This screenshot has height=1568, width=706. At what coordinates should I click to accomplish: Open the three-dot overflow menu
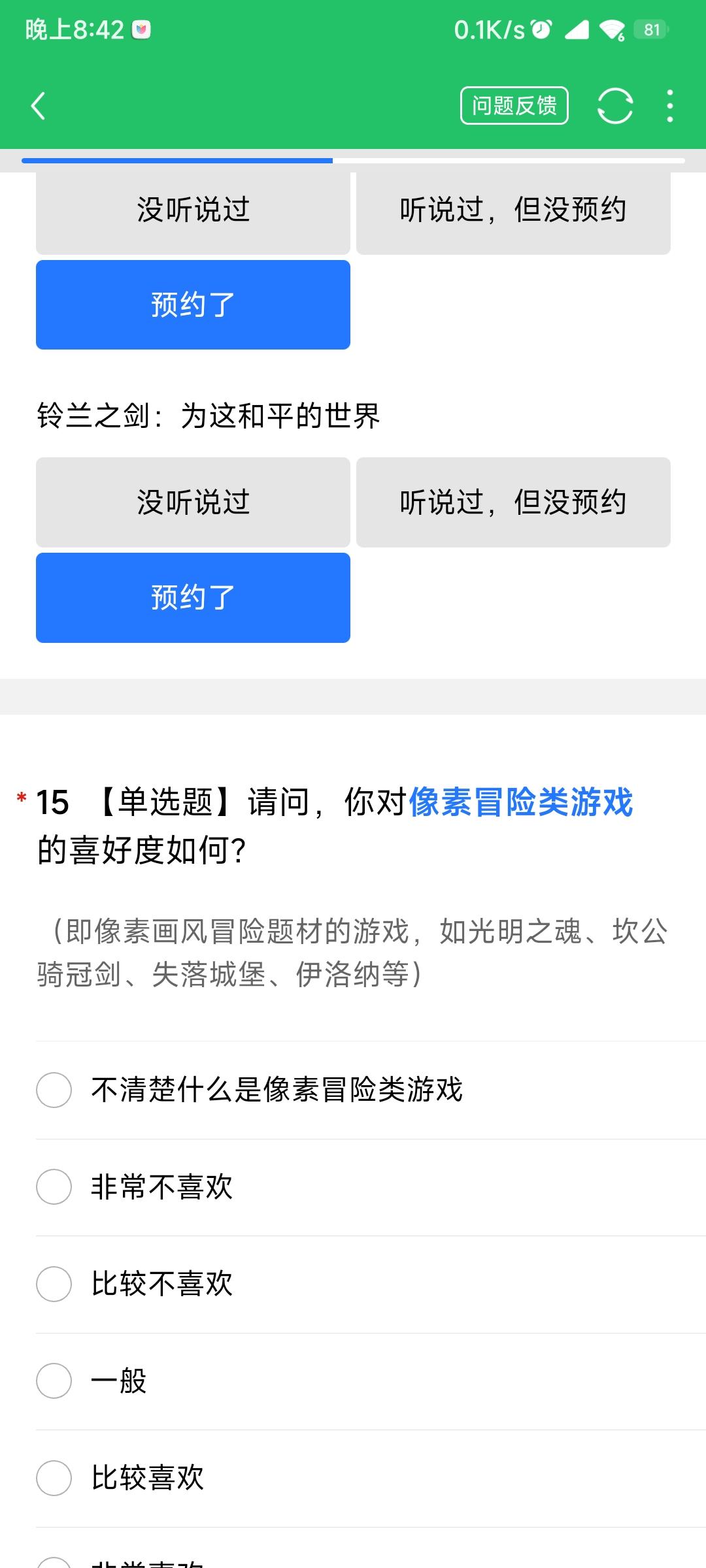pos(670,106)
